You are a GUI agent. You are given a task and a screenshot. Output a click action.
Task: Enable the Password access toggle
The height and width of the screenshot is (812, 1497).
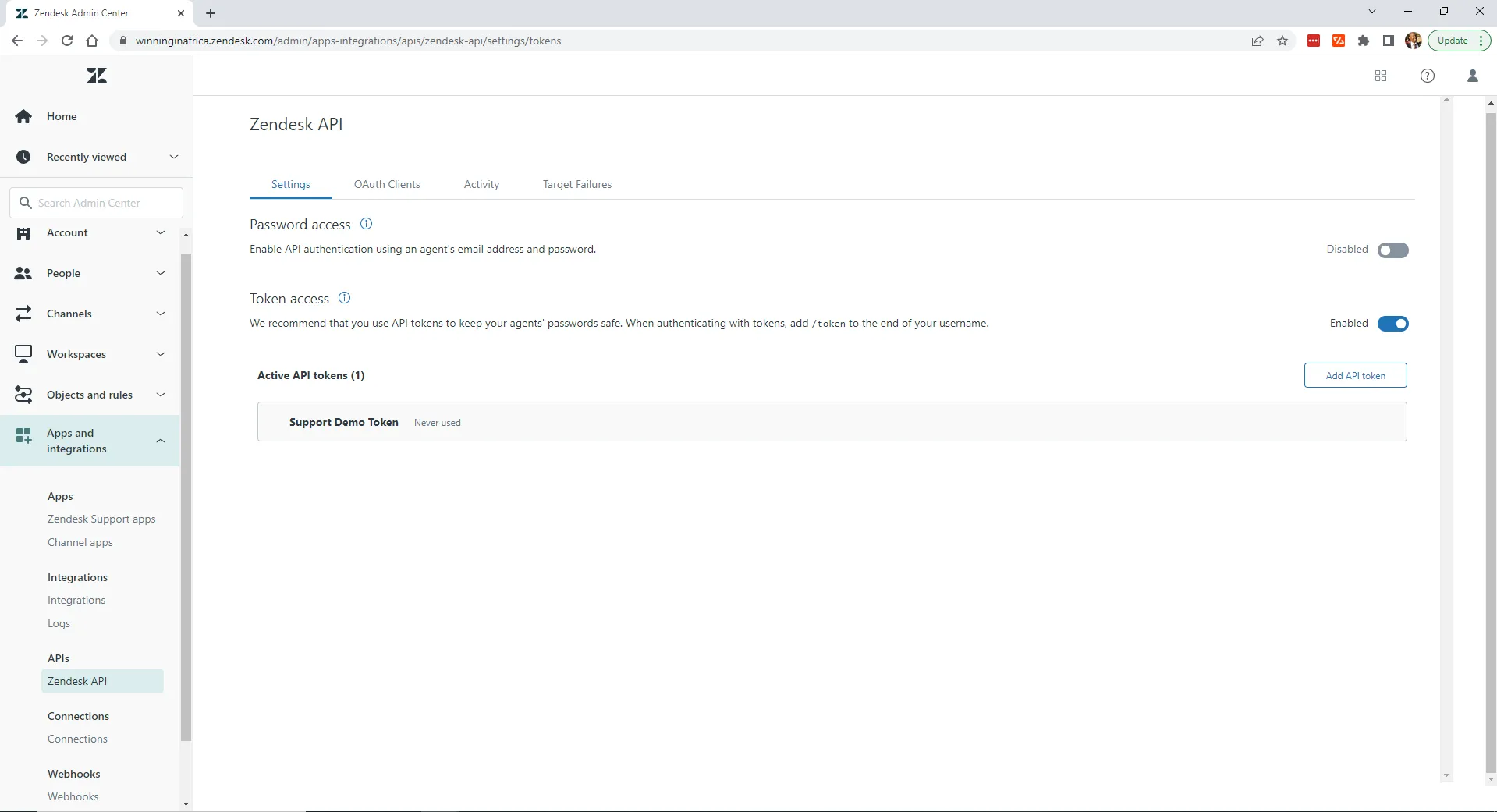[x=1393, y=250]
